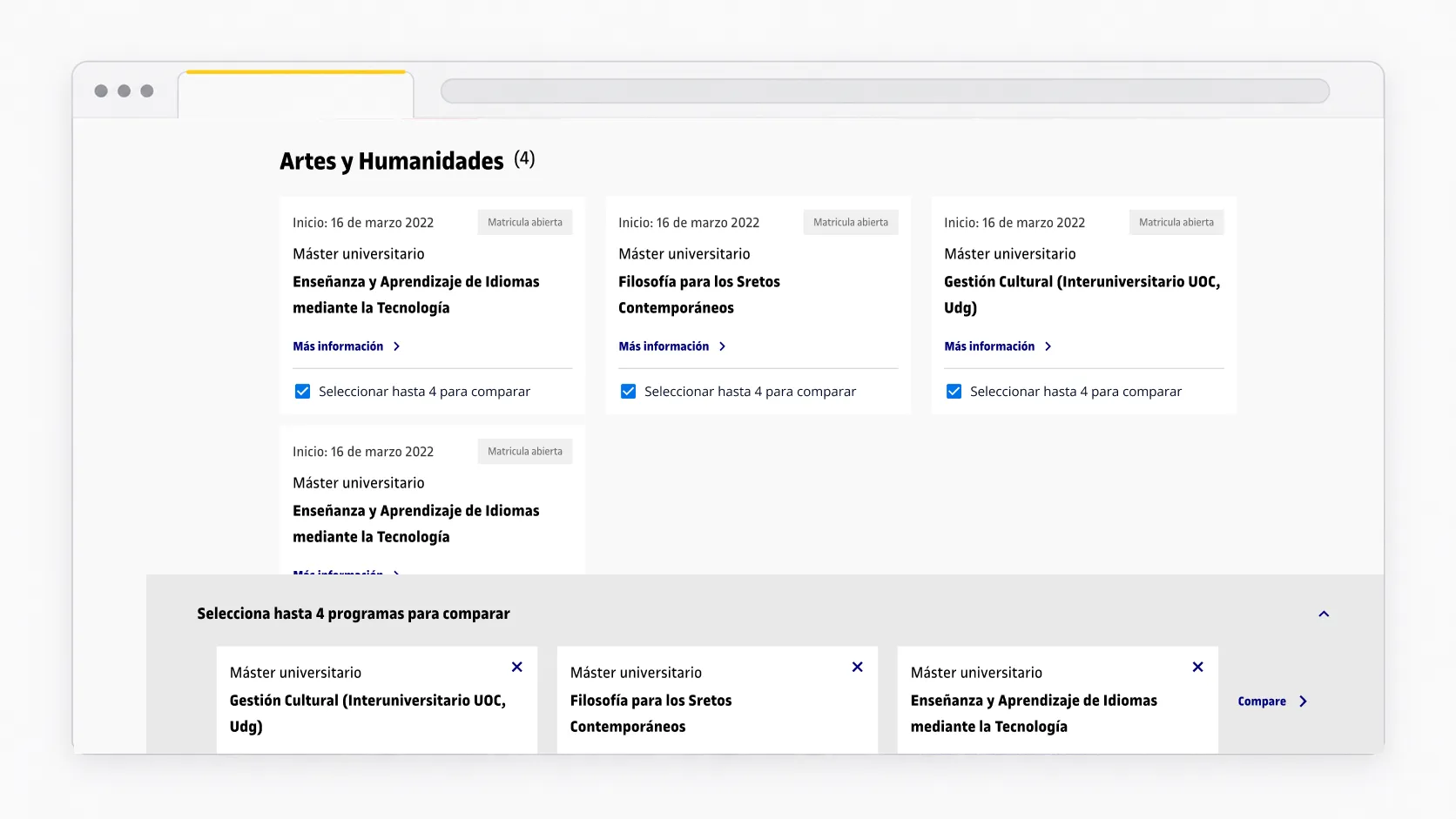This screenshot has height=819, width=1456.
Task: Click the arrow next to Compare
Action: click(x=1303, y=702)
